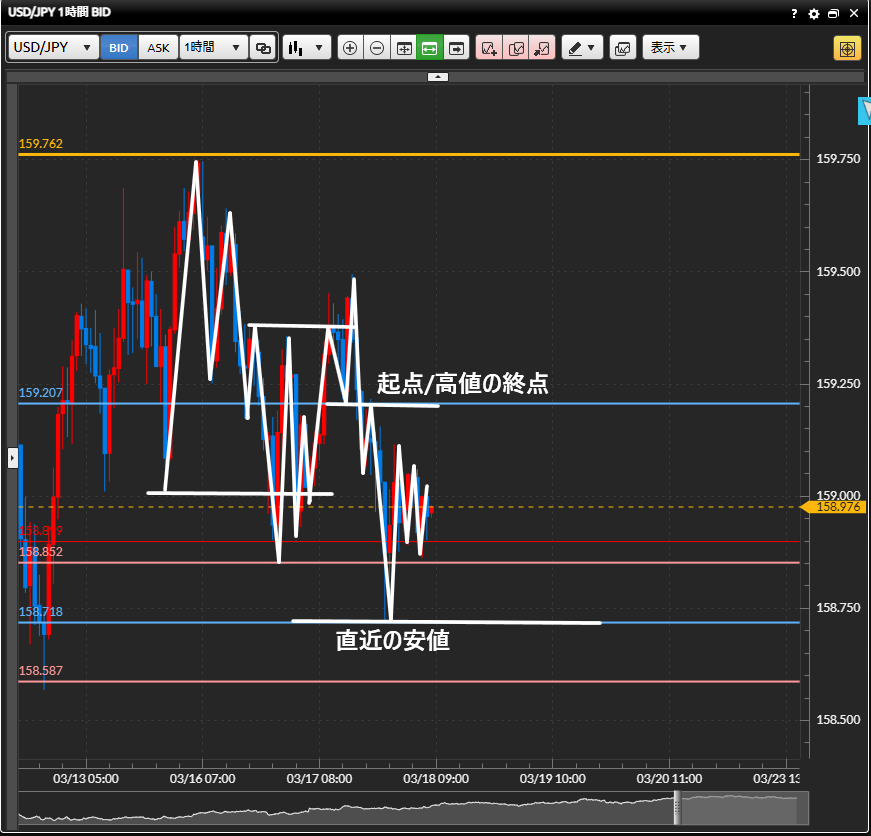Zoom out with the minus magnifier icon
The image size is (871, 836).
376,47
